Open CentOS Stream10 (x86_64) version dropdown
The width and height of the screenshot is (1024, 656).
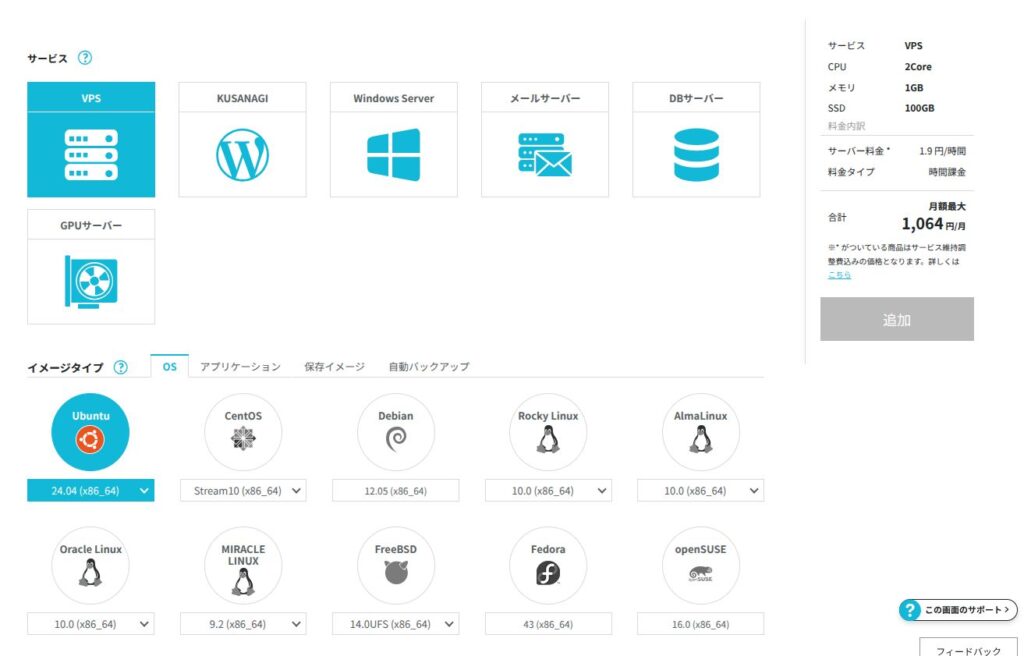[x=243, y=491]
